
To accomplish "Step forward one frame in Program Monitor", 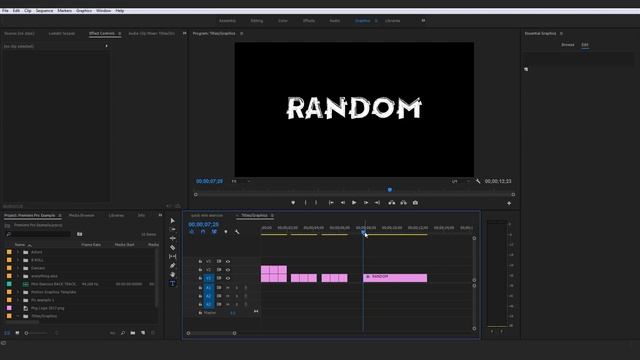I will coord(366,202).
